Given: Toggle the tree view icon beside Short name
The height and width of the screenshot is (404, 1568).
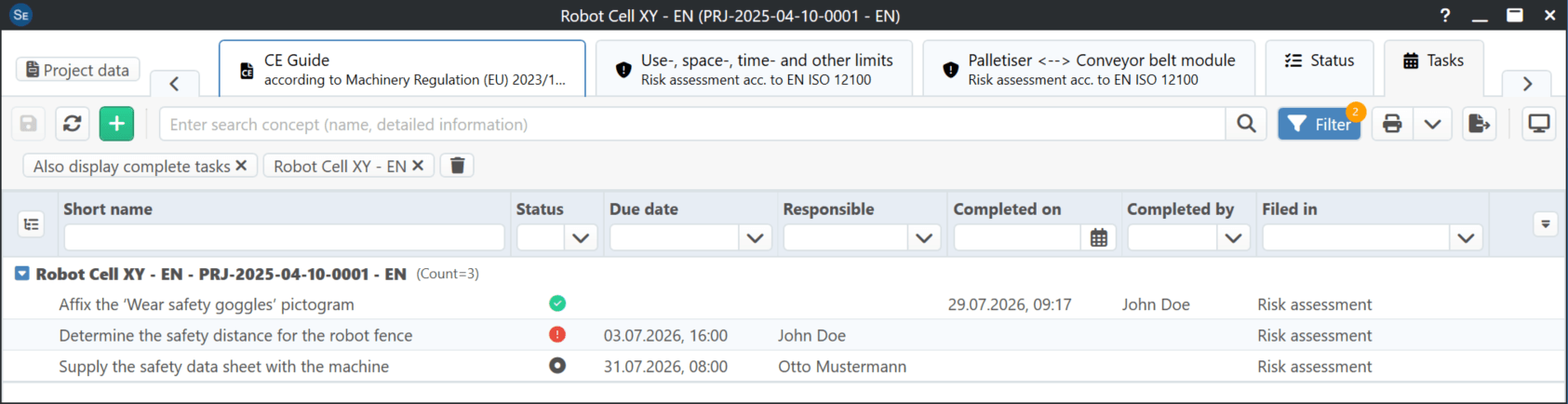Looking at the screenshot, I should pyautogui.click(x=32, y=224).
